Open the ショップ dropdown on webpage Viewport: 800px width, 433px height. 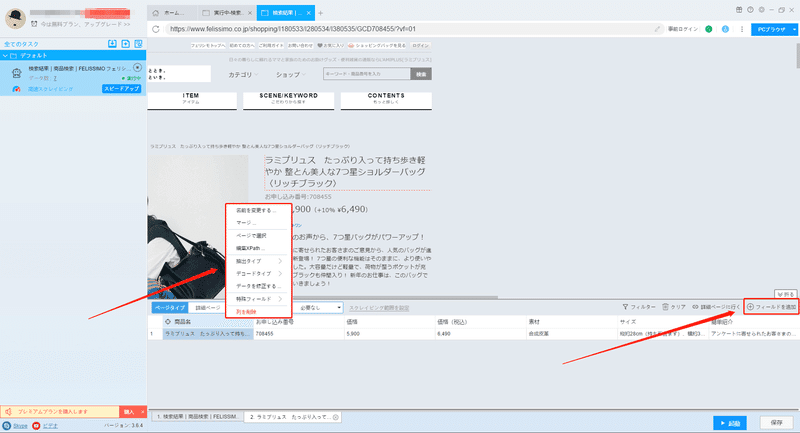pos(291,74)
